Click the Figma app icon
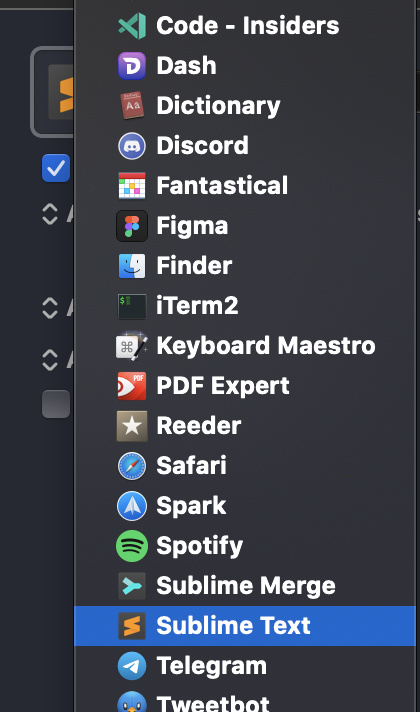This screenshot has height=712, width=420. point(132,226)
